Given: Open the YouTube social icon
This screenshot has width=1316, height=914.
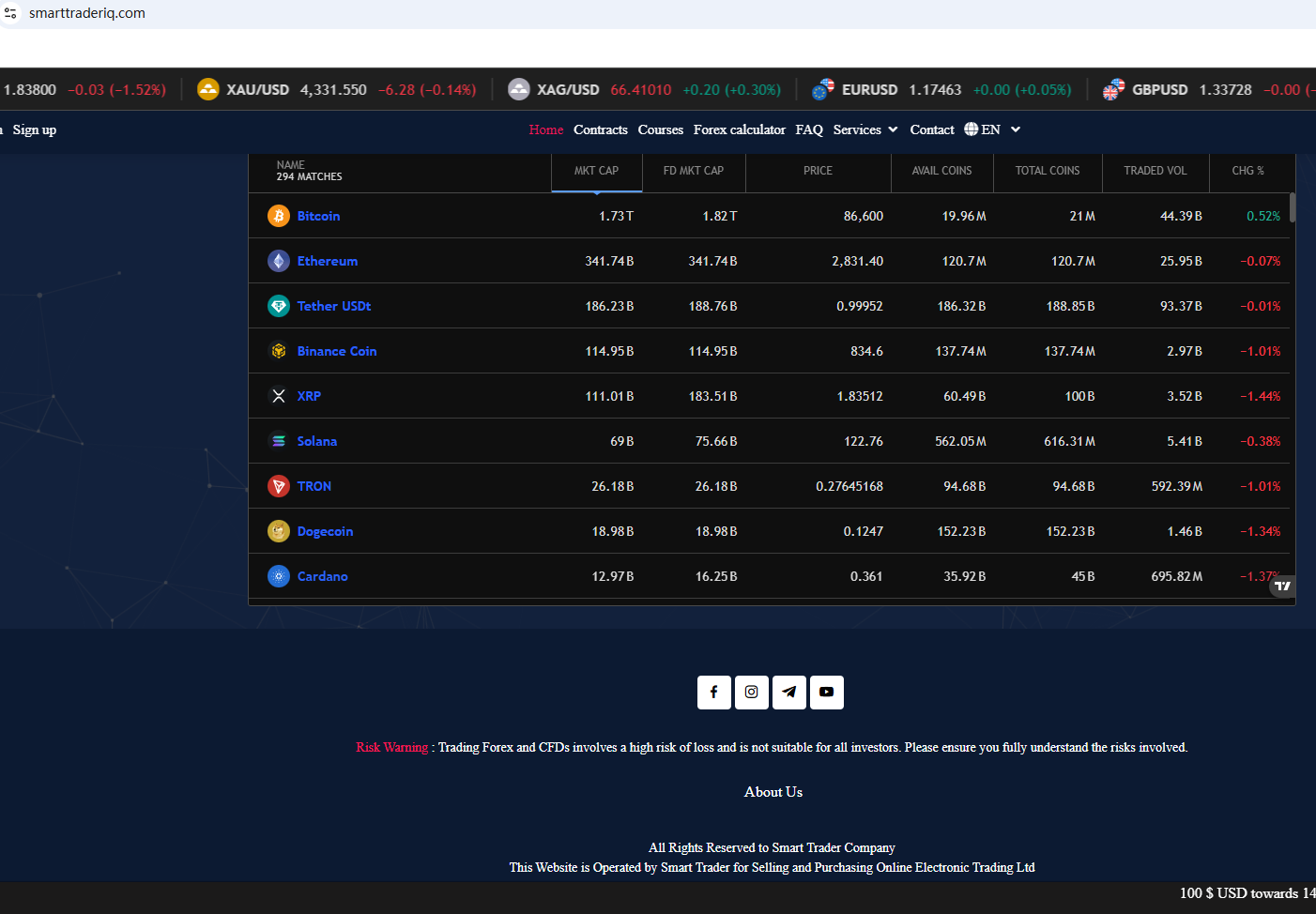Looking at the screenshot, I should [826, 693].
